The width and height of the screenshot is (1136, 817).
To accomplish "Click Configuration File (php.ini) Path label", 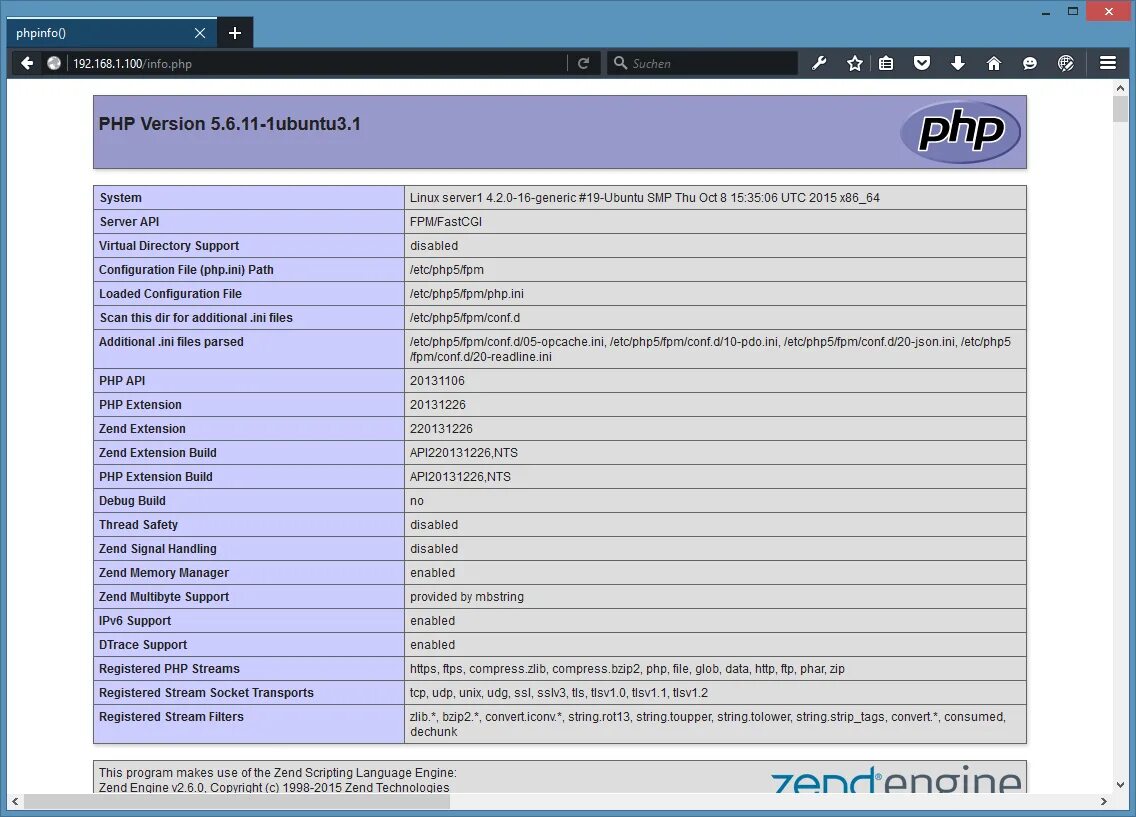I will (186, 269).
